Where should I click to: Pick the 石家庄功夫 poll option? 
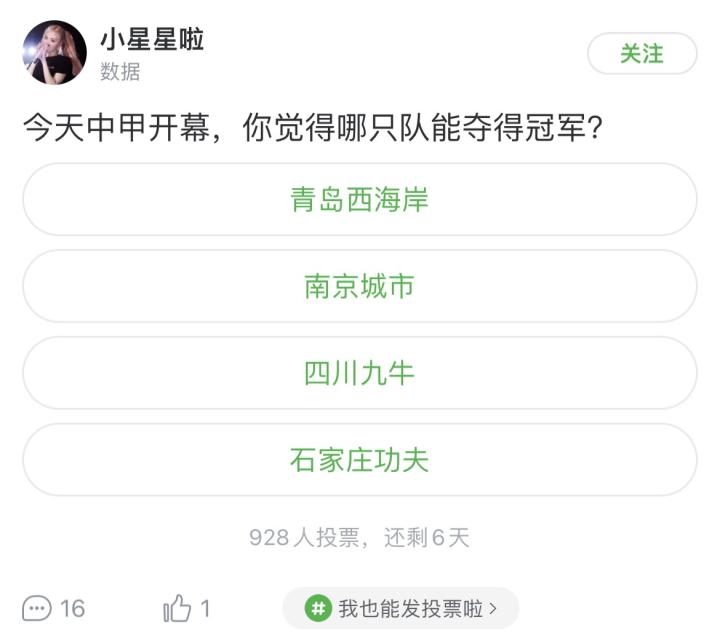pyautogui.click(x=360, y=460)
